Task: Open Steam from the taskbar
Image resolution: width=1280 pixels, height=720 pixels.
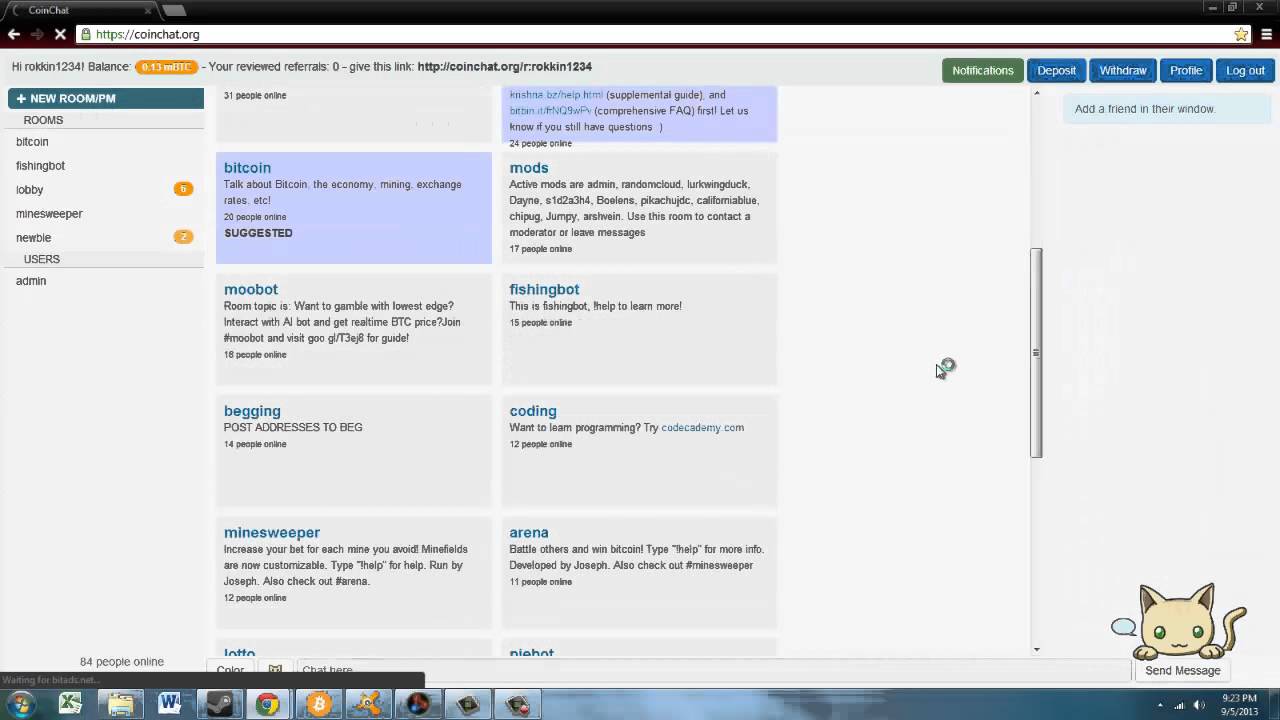Action: click(219, 704)
